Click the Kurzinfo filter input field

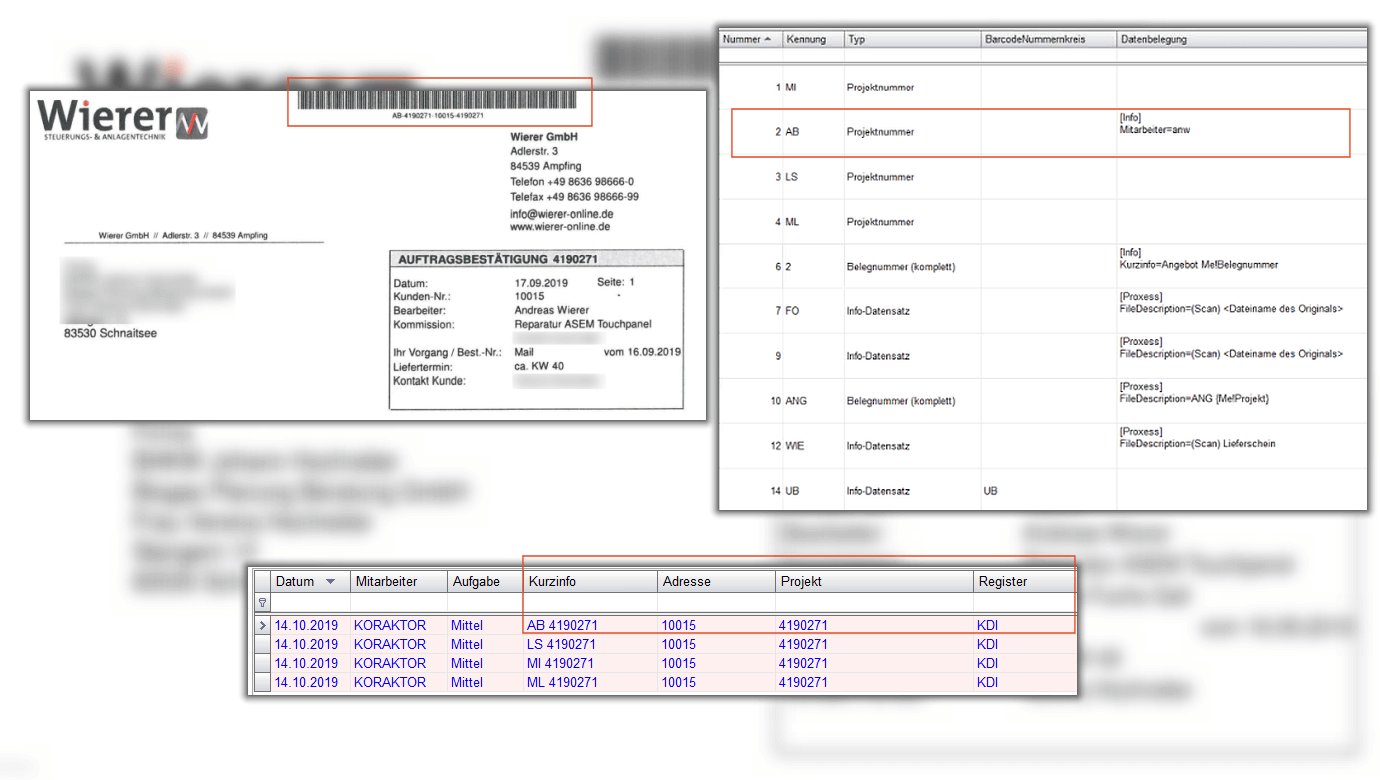pos(590,603)
